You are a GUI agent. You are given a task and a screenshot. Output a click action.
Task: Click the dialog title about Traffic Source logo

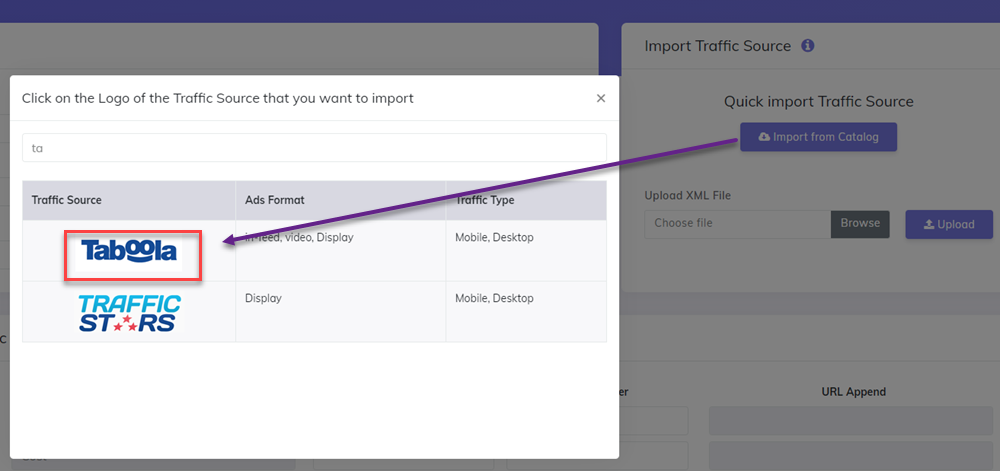pyautogui.click(x=217, y=98)
